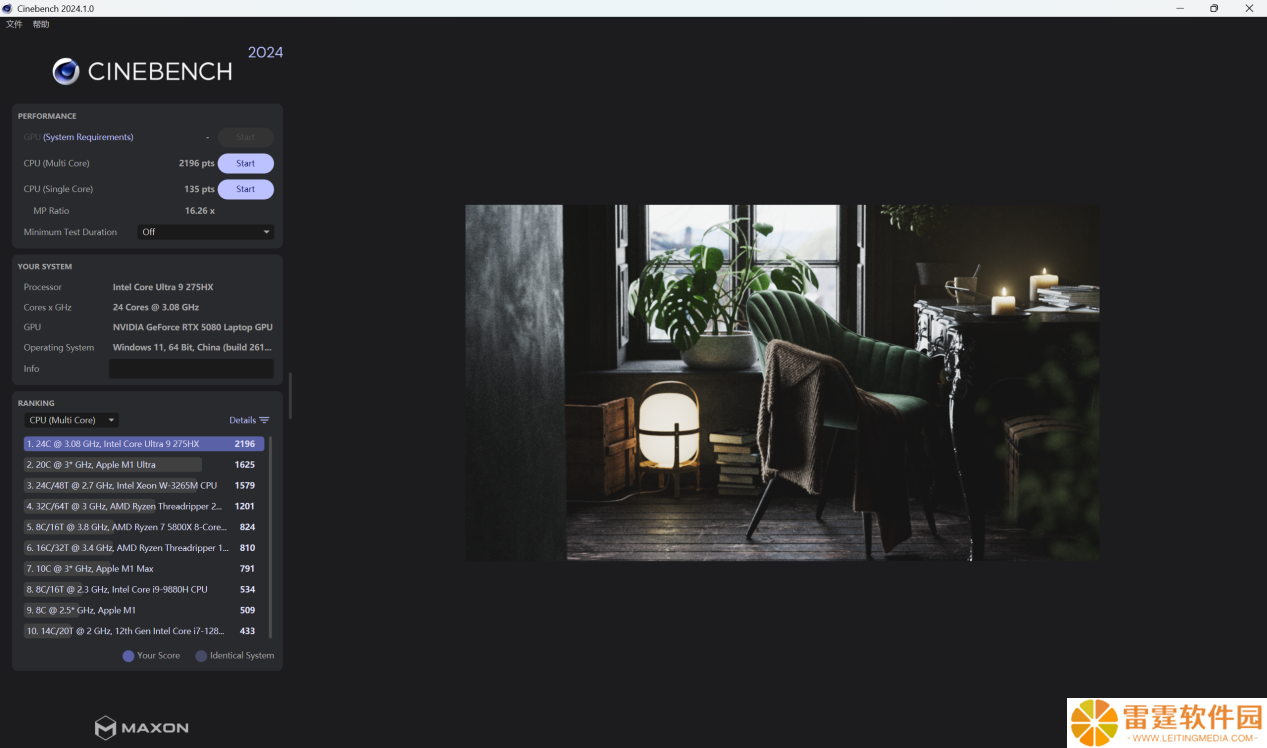
Task: Click into the Info text field
Action: click(x=191, y=369)
